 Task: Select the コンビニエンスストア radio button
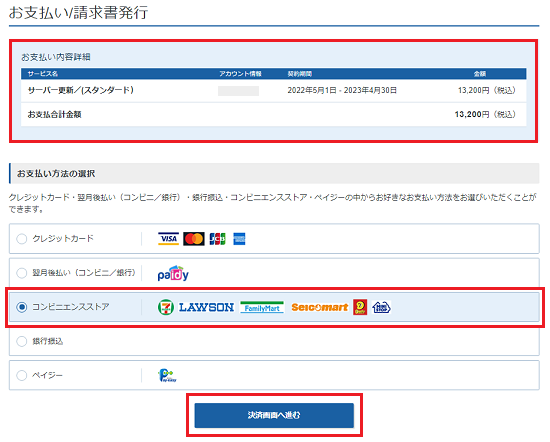pos(22,307)
